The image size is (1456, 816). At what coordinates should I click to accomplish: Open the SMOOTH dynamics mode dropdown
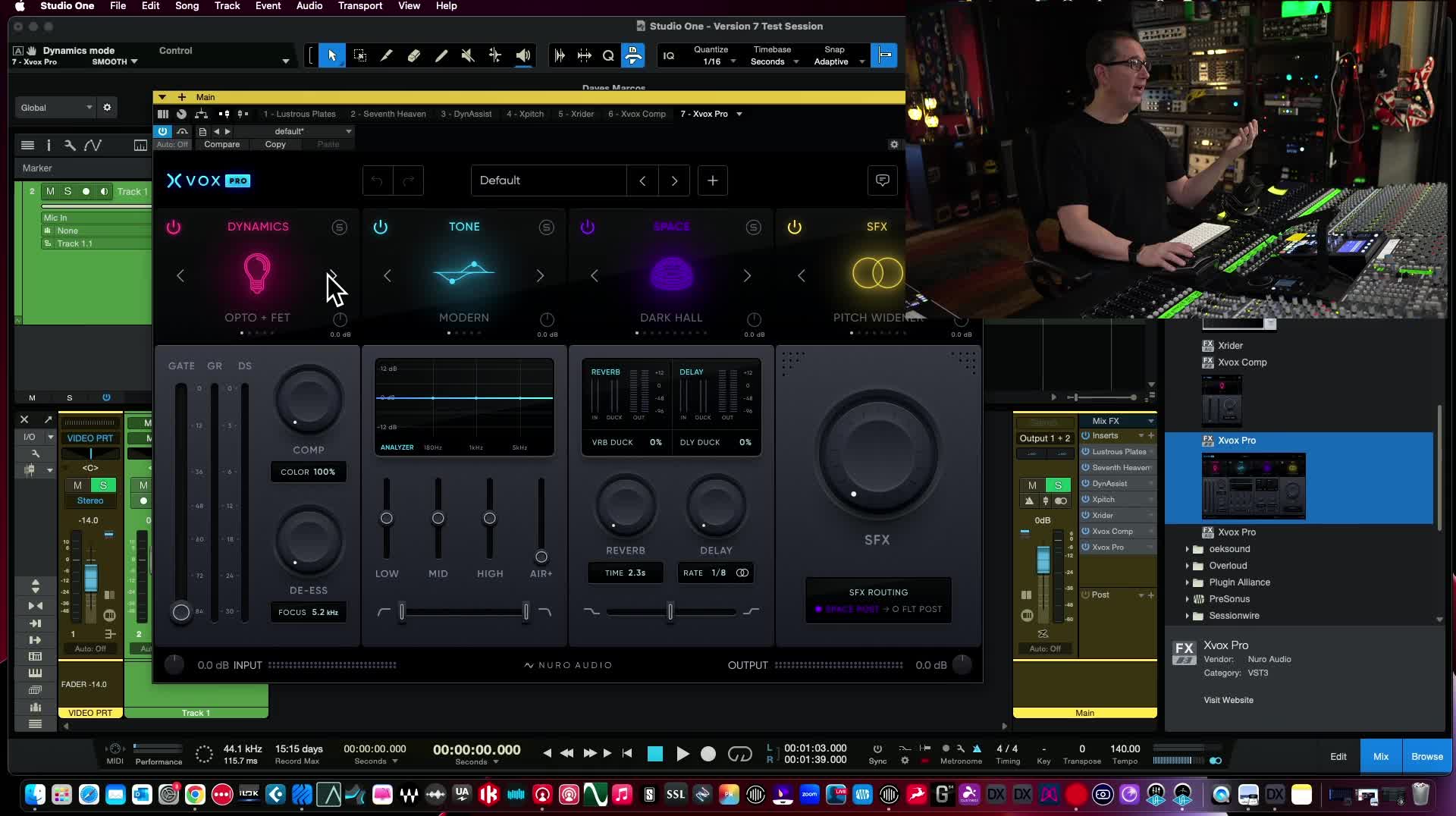click(x=115, y=61)
